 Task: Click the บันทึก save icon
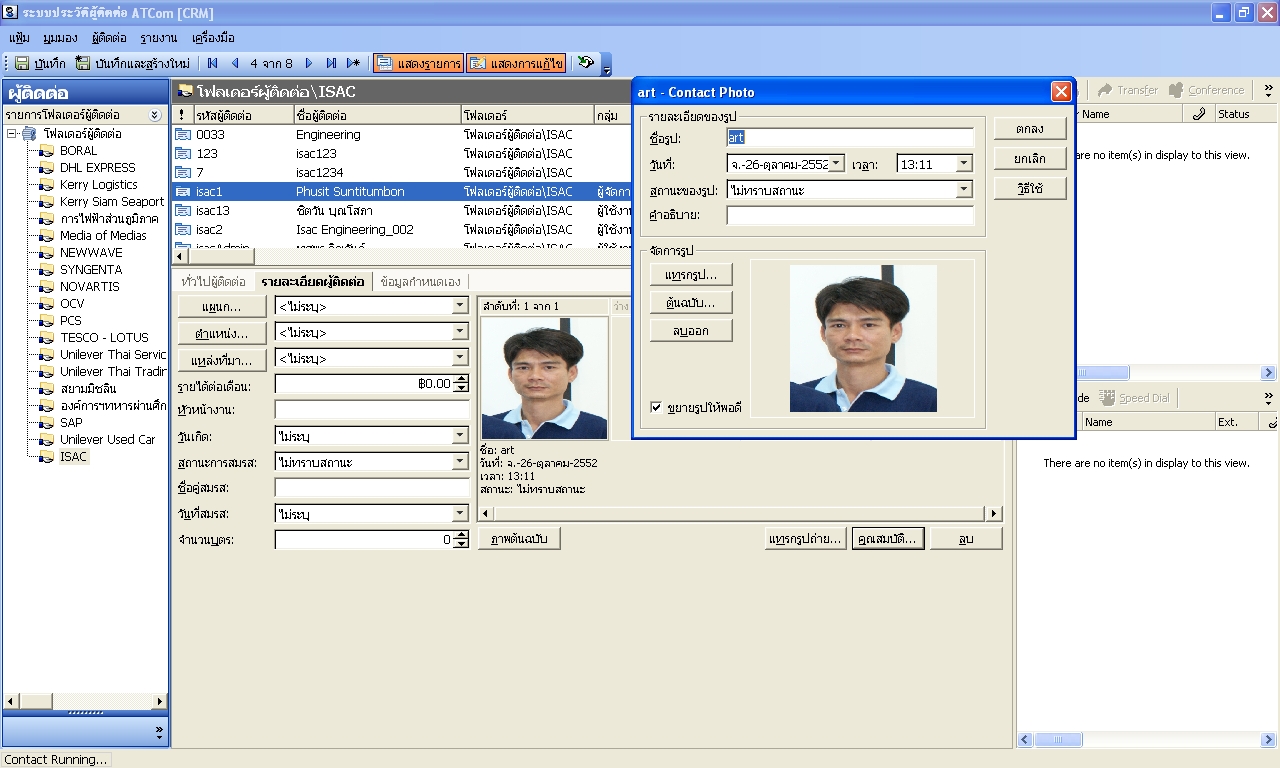click(x=21, y=63)
